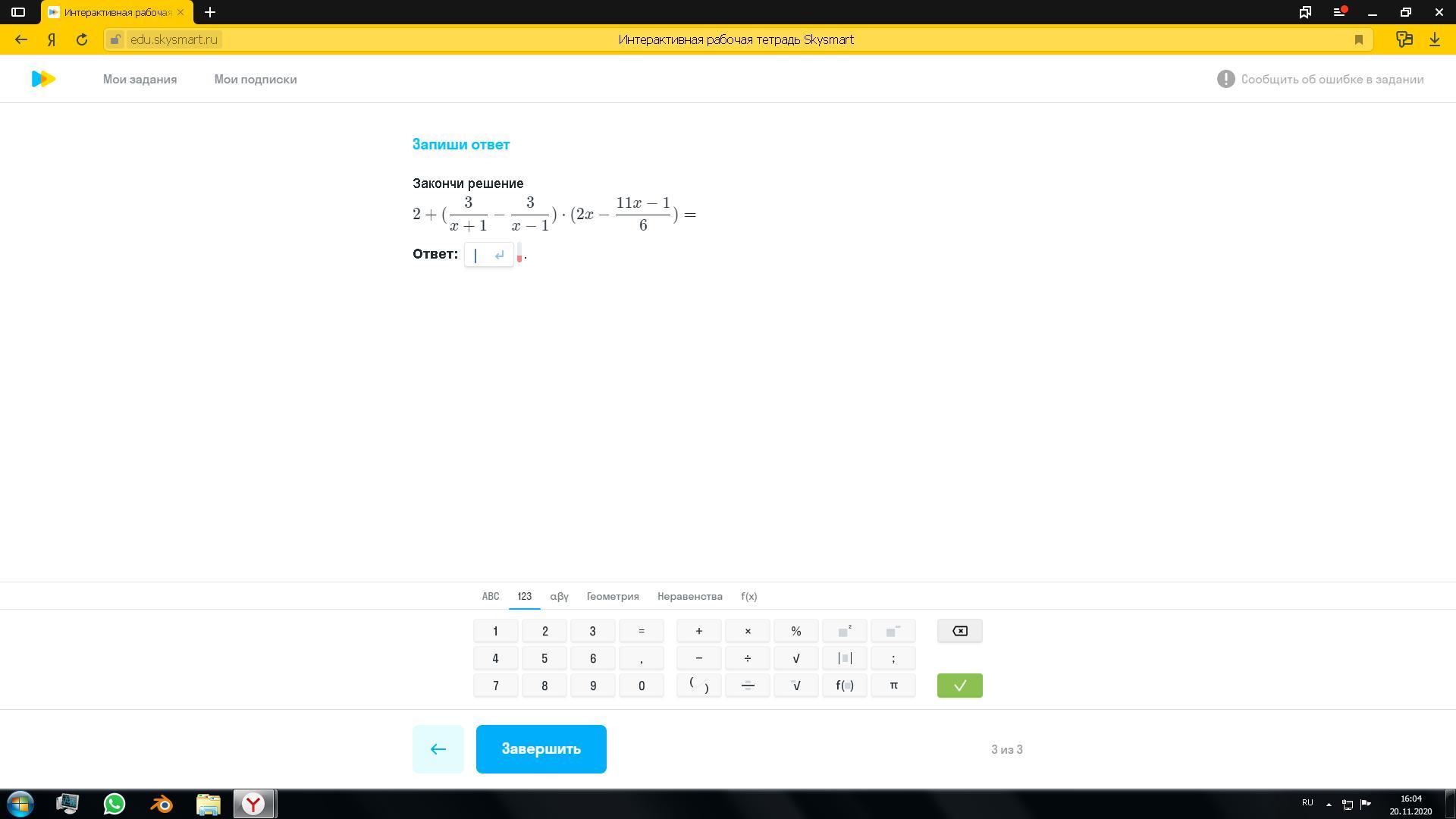Switch keyboard to Геометрия tab
This screenshot has height=819, width=1456.
(612, 596)
